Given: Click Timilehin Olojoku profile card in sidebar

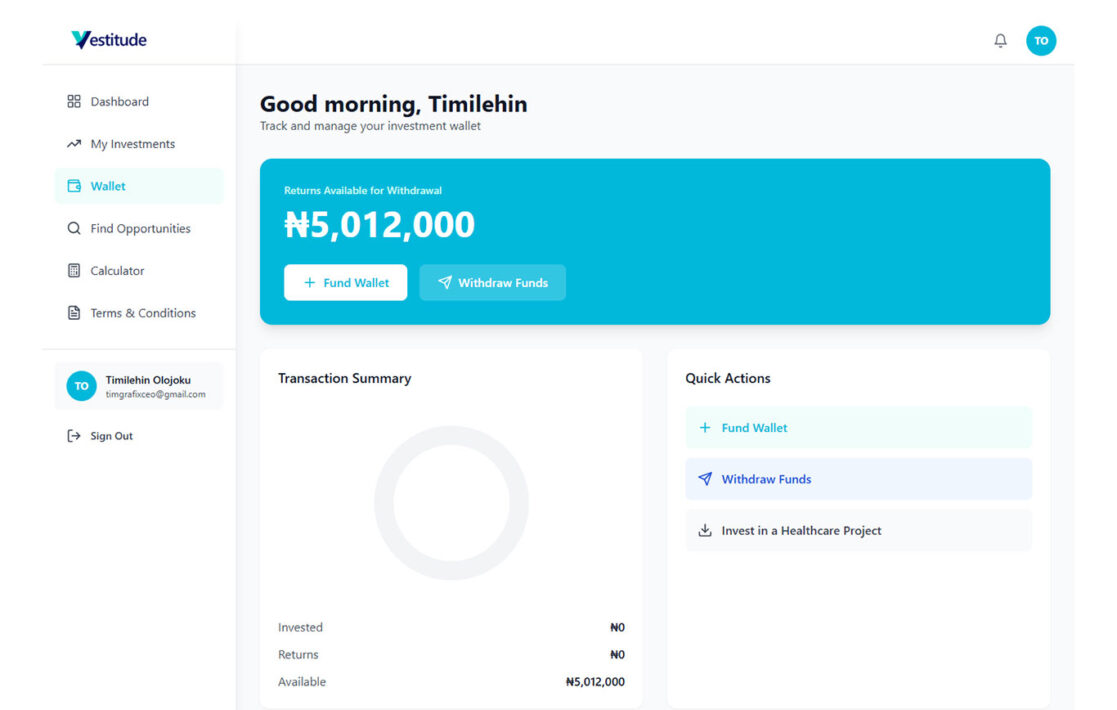Looking at the screenshot, I should click(138, 386).
